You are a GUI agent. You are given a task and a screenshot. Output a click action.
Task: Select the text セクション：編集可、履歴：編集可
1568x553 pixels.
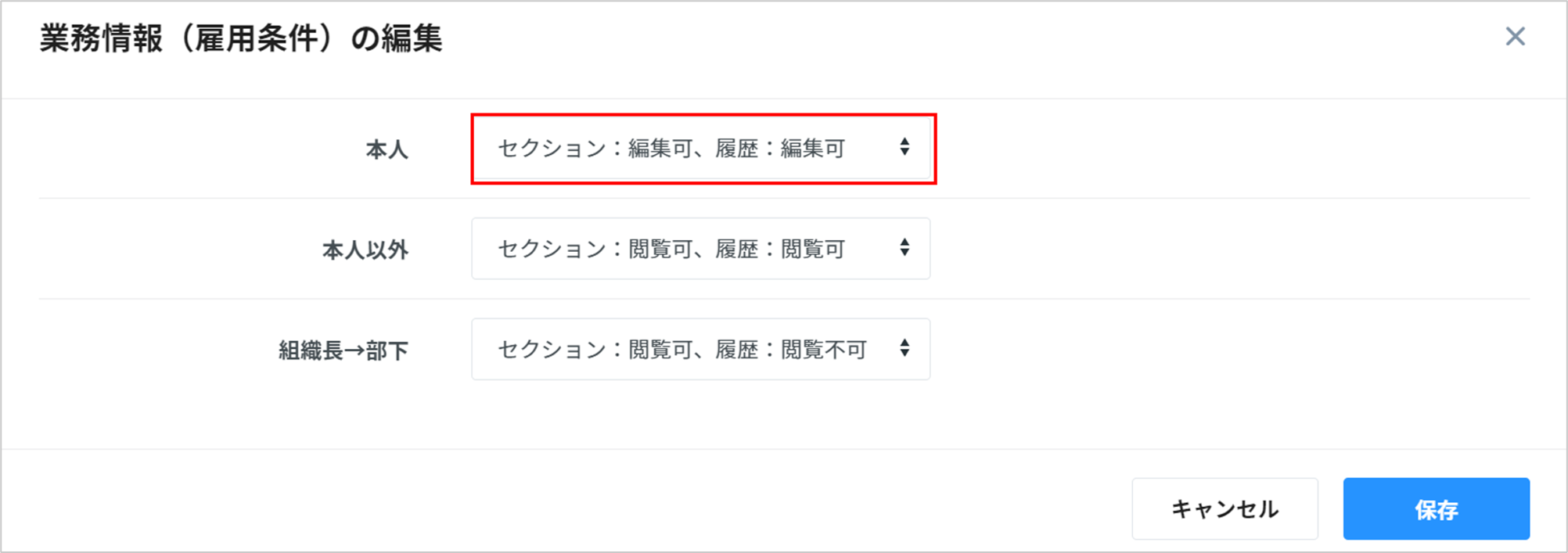[x=671, y=149]
